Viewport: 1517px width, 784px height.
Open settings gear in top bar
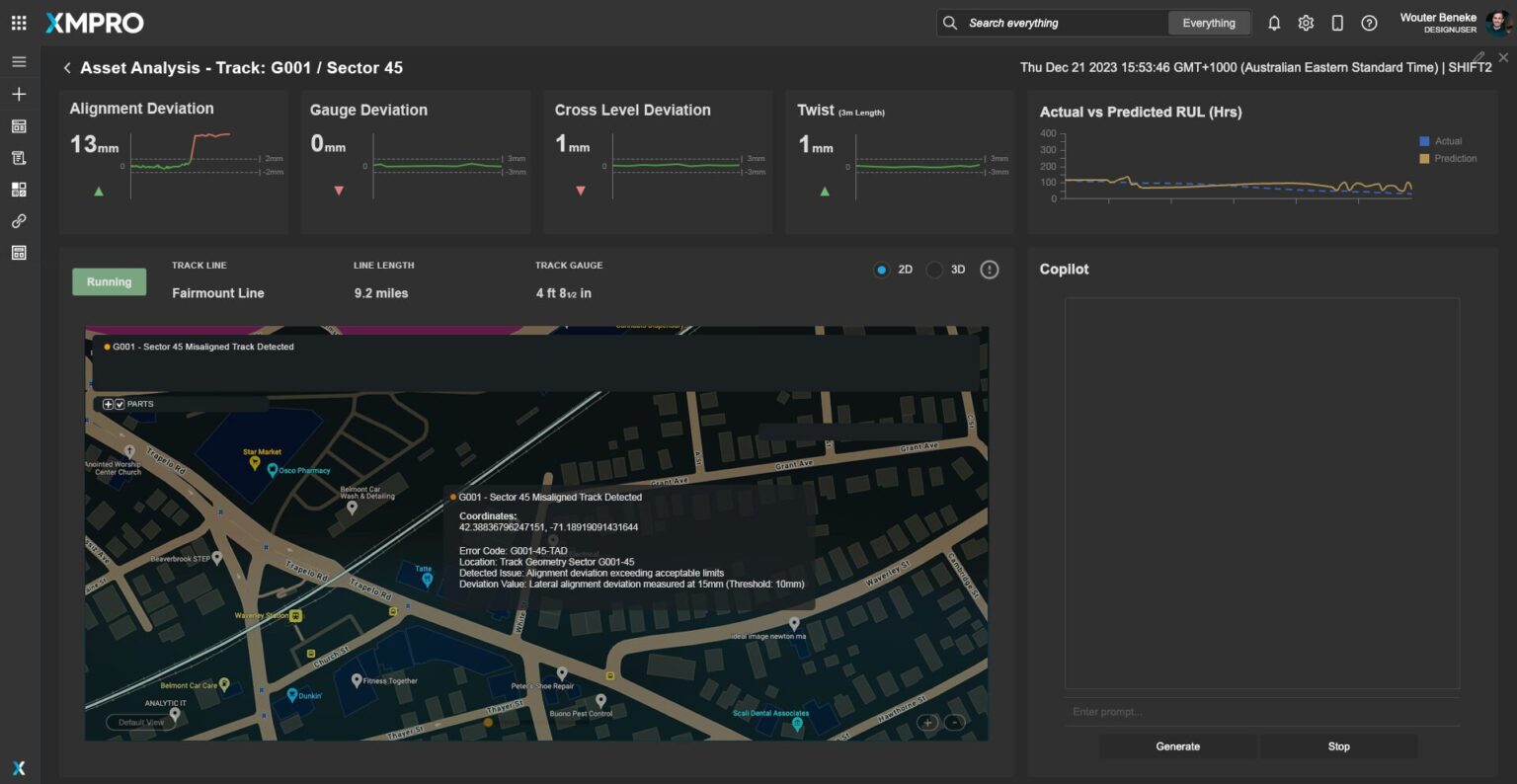click(x=1306, y=23)
